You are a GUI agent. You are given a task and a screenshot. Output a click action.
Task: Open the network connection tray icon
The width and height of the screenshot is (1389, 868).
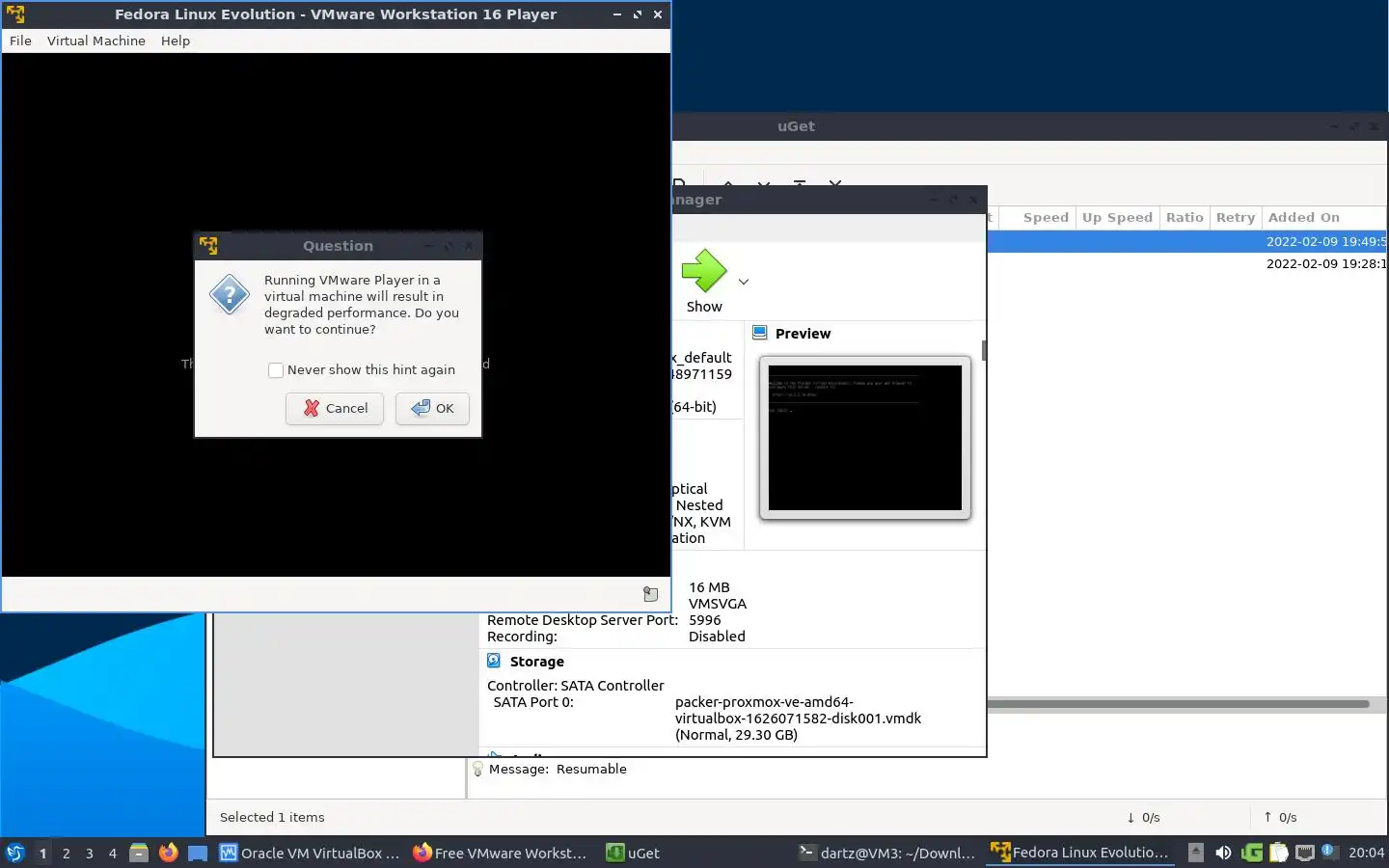coord(1305,853)
